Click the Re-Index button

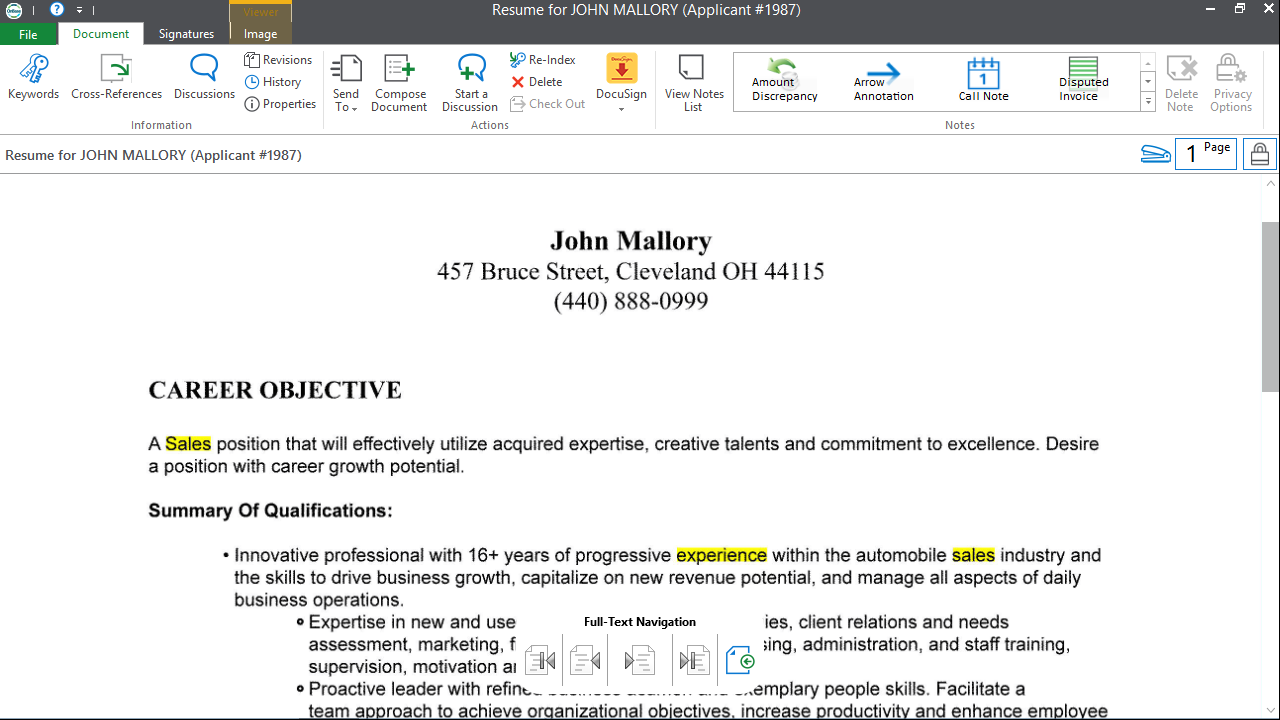[543, 60]
